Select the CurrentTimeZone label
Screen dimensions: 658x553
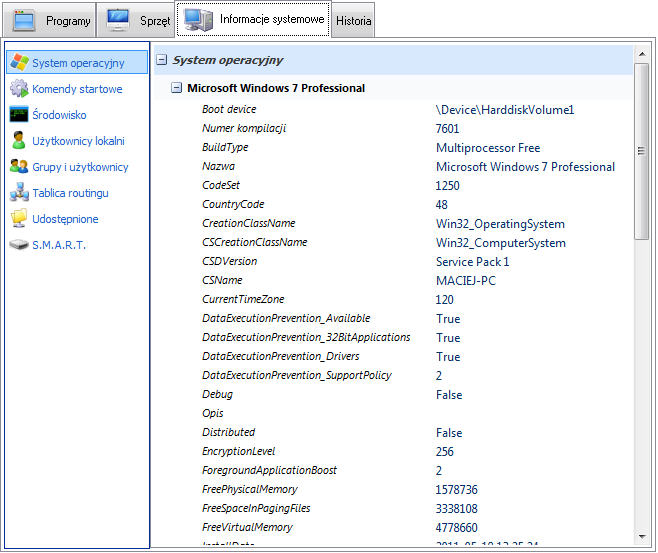243,299
